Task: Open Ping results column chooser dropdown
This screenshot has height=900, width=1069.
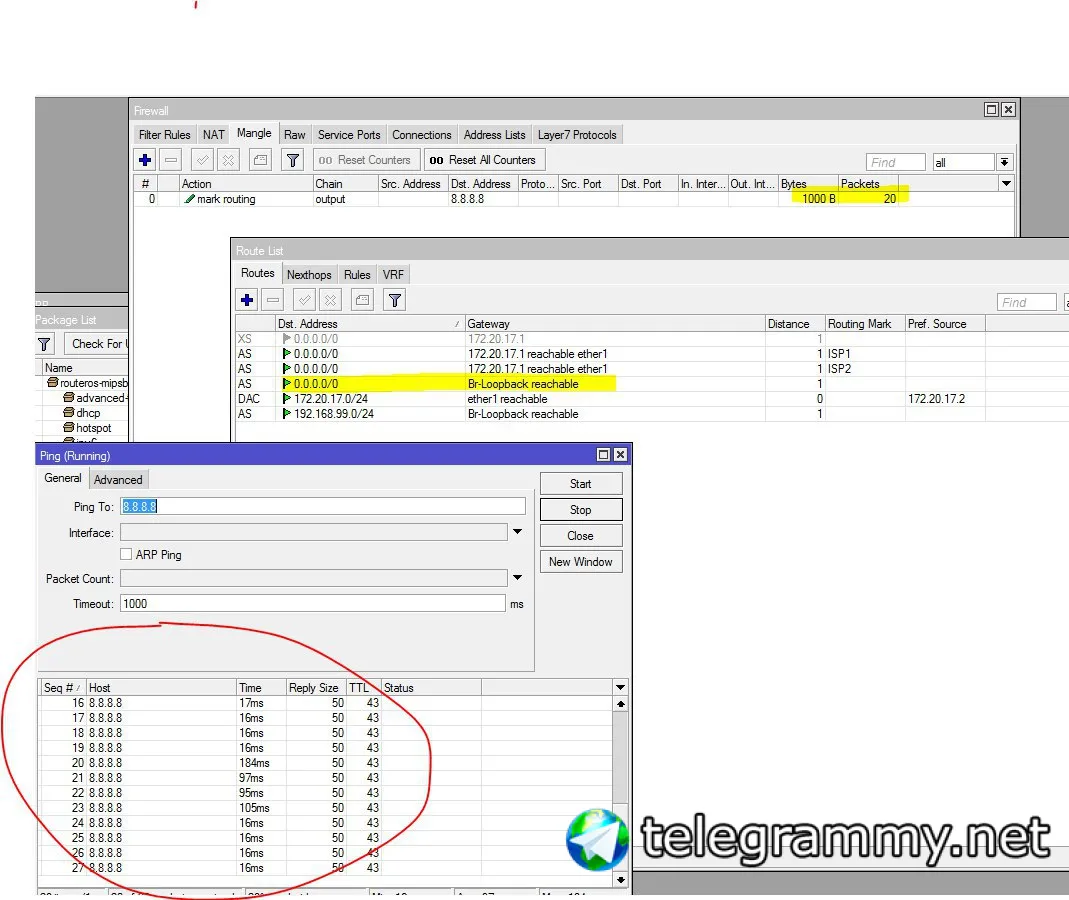Action: click(620, 687)
